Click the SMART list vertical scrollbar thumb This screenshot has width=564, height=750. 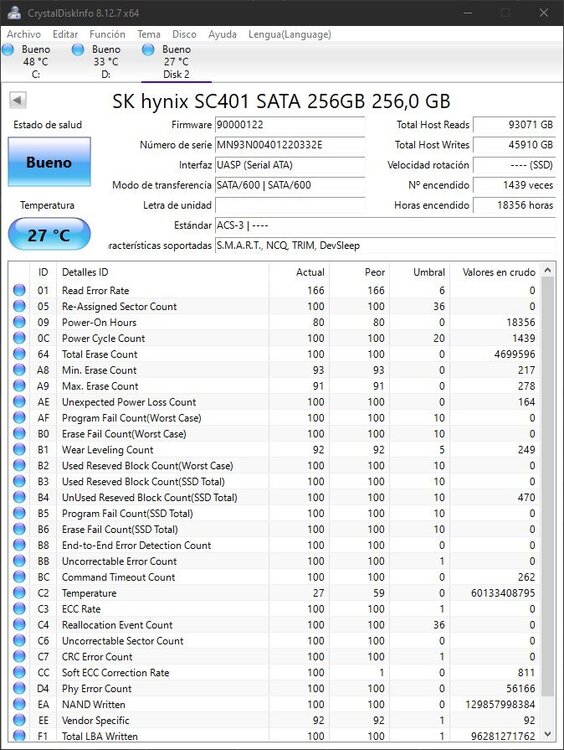point(548,485)
